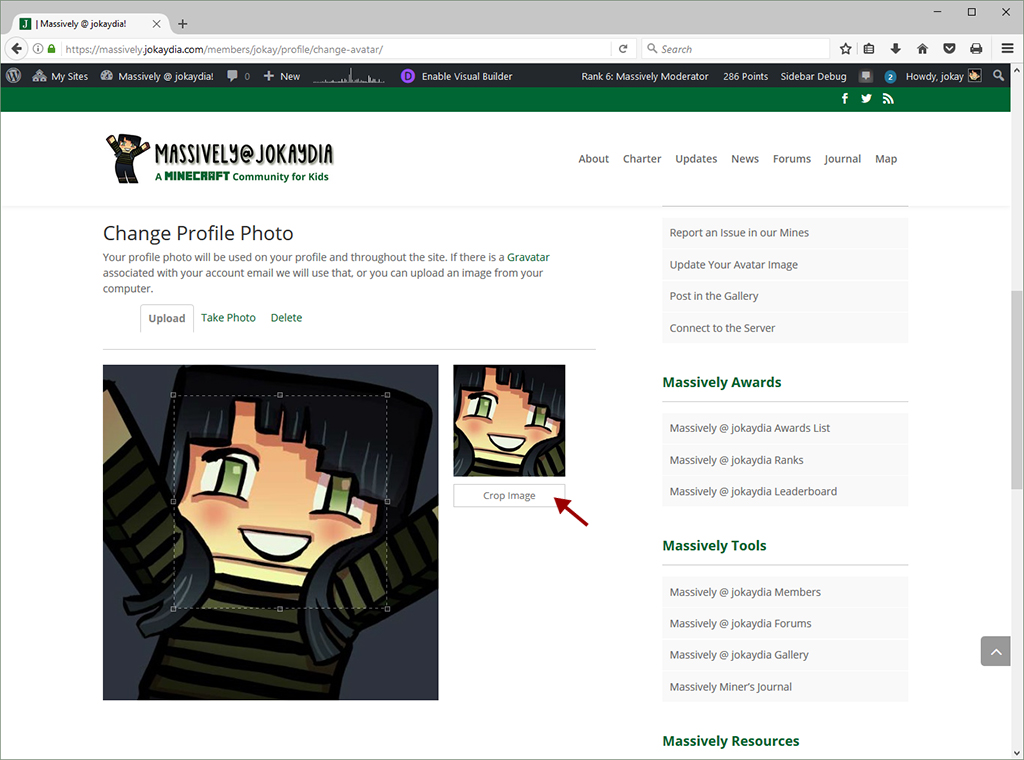This screenshot has width=1024, height=760.
Task: Open Post in the Gallery link
Action: click(785, 296)
